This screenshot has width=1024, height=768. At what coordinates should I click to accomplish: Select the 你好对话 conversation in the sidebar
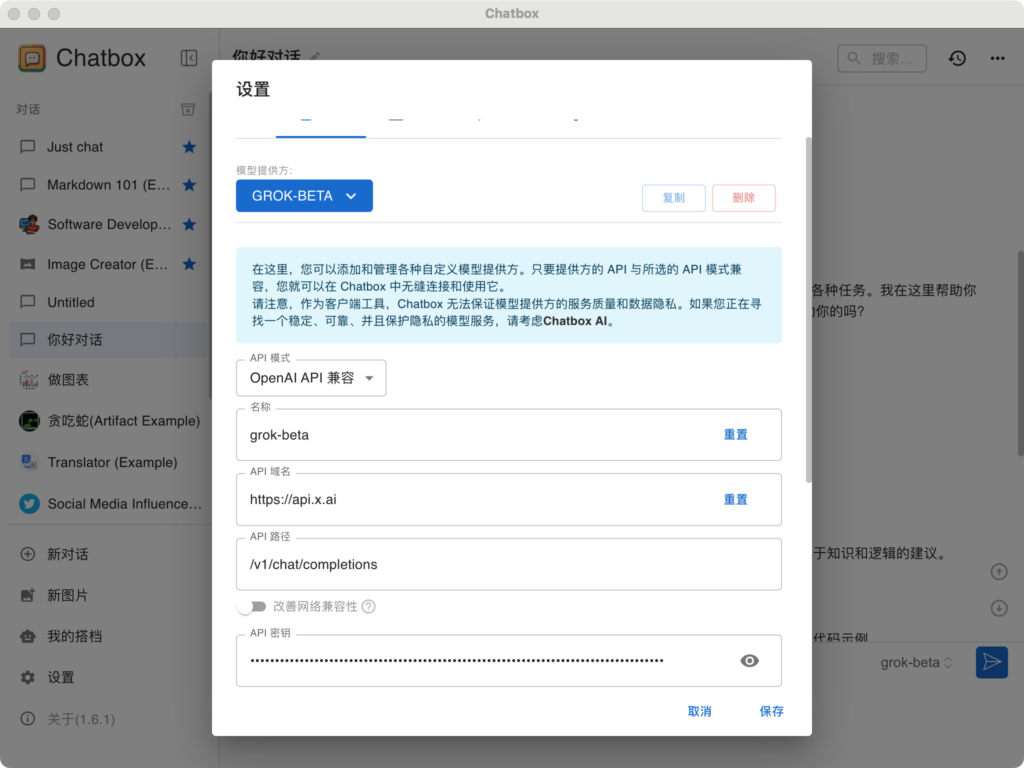point(108,340)
